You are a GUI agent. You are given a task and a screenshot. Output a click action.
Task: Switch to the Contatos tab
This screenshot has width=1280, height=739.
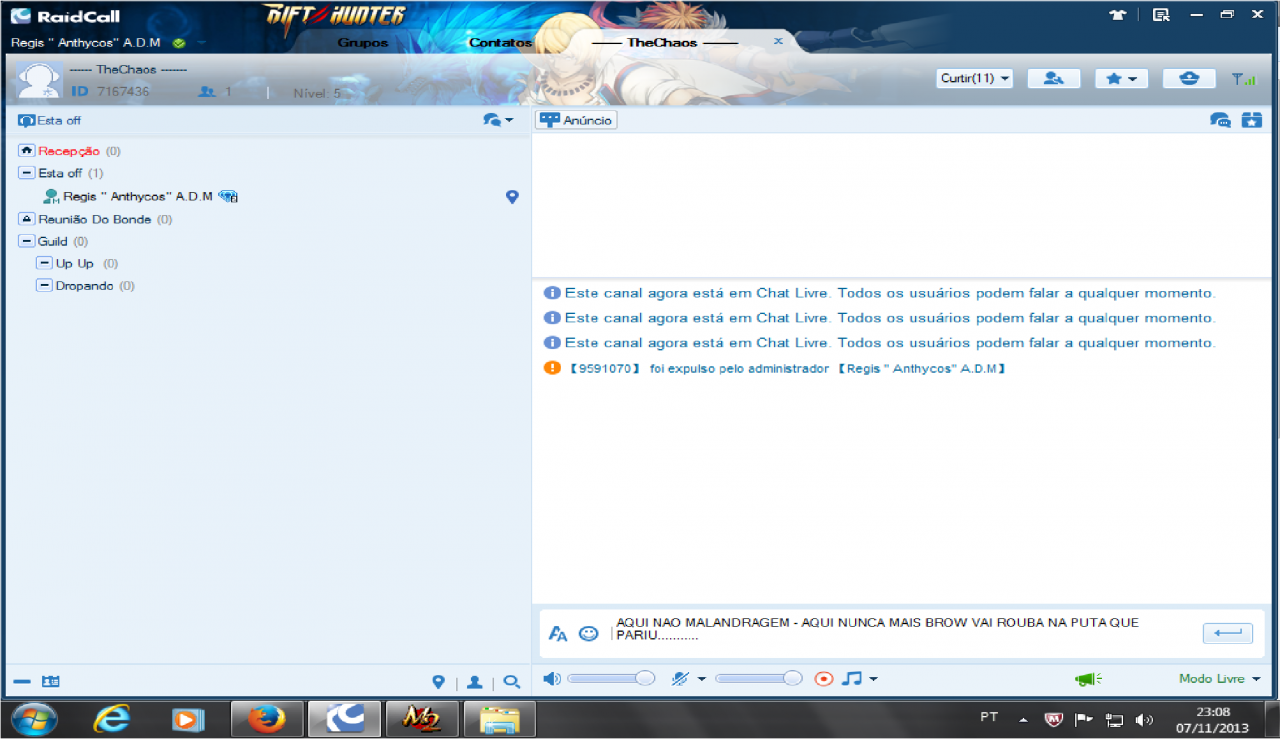click(x=500, y=43)
